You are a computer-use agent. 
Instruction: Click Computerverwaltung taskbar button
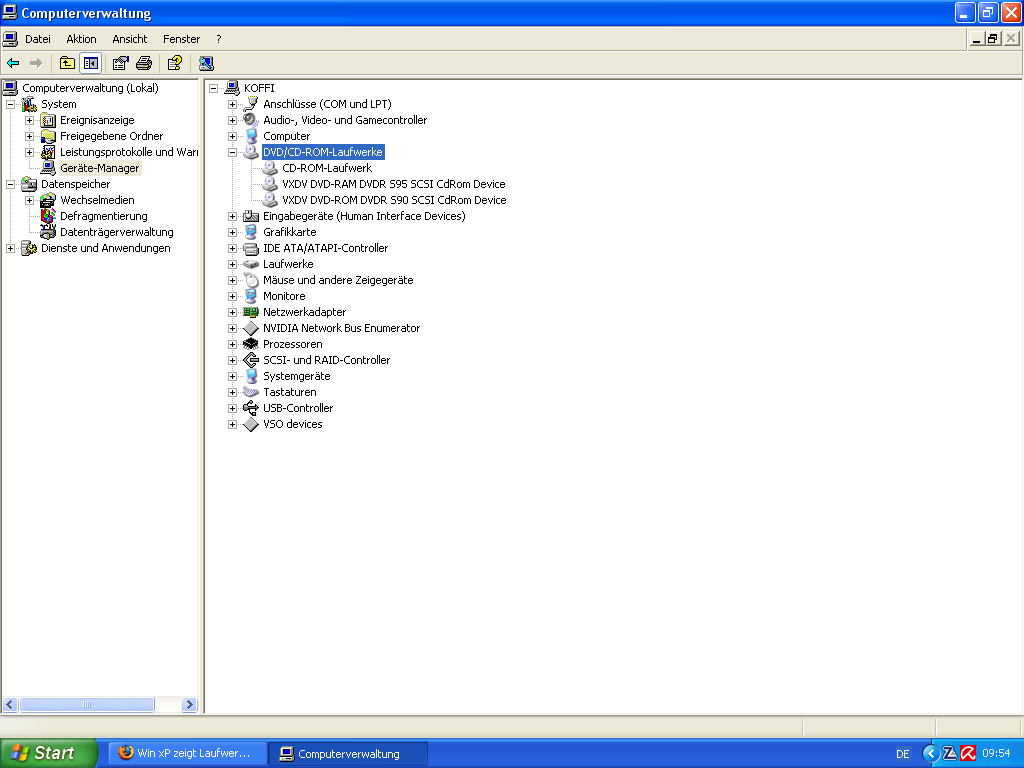[x=348, y=753]
